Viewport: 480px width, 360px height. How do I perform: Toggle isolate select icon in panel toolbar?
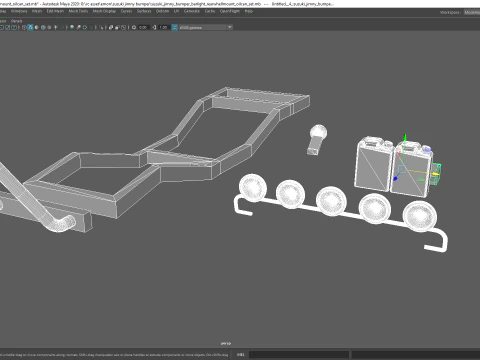tap(101, 27)
